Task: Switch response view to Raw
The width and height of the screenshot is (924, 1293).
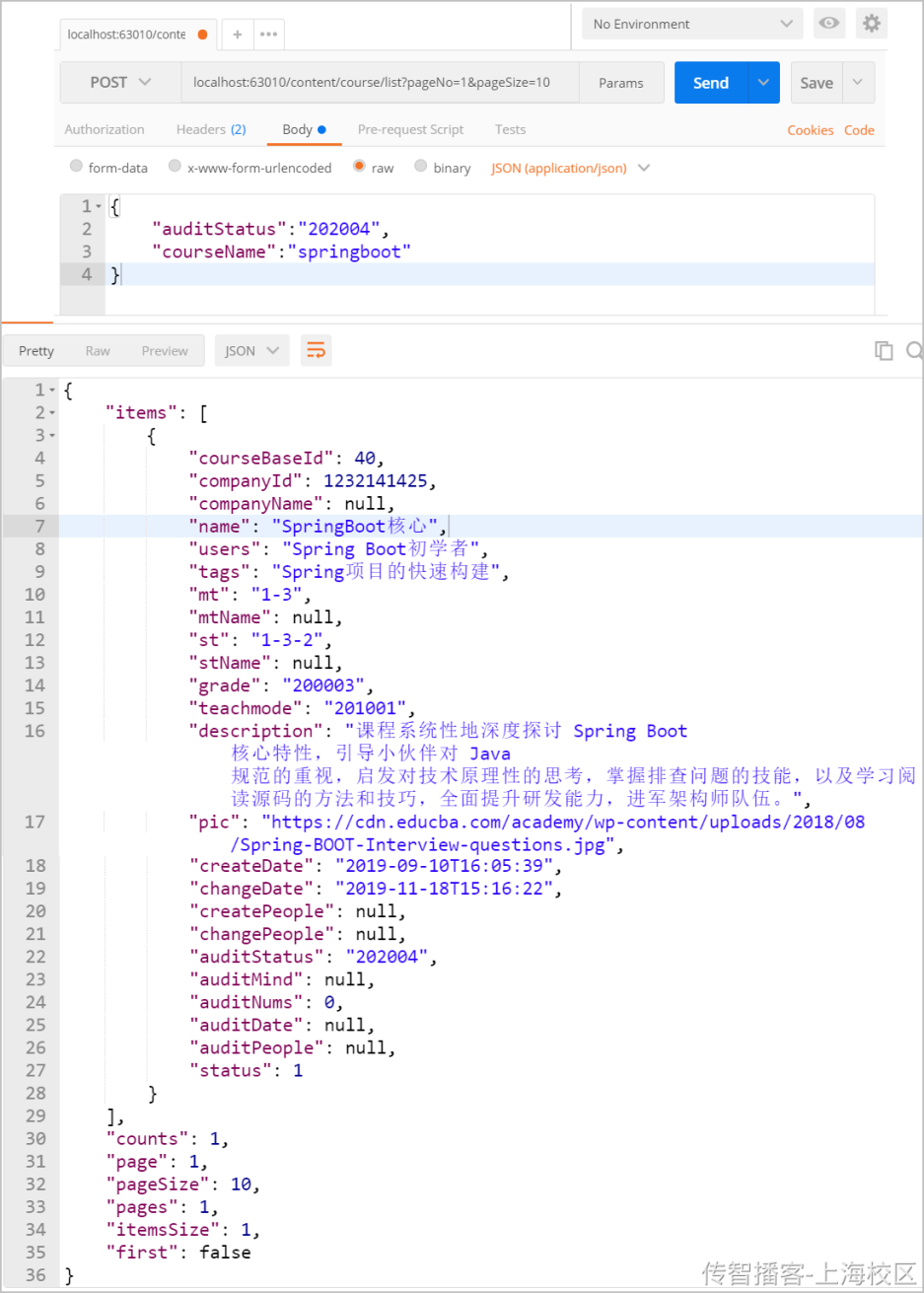Action: point(98,350)
